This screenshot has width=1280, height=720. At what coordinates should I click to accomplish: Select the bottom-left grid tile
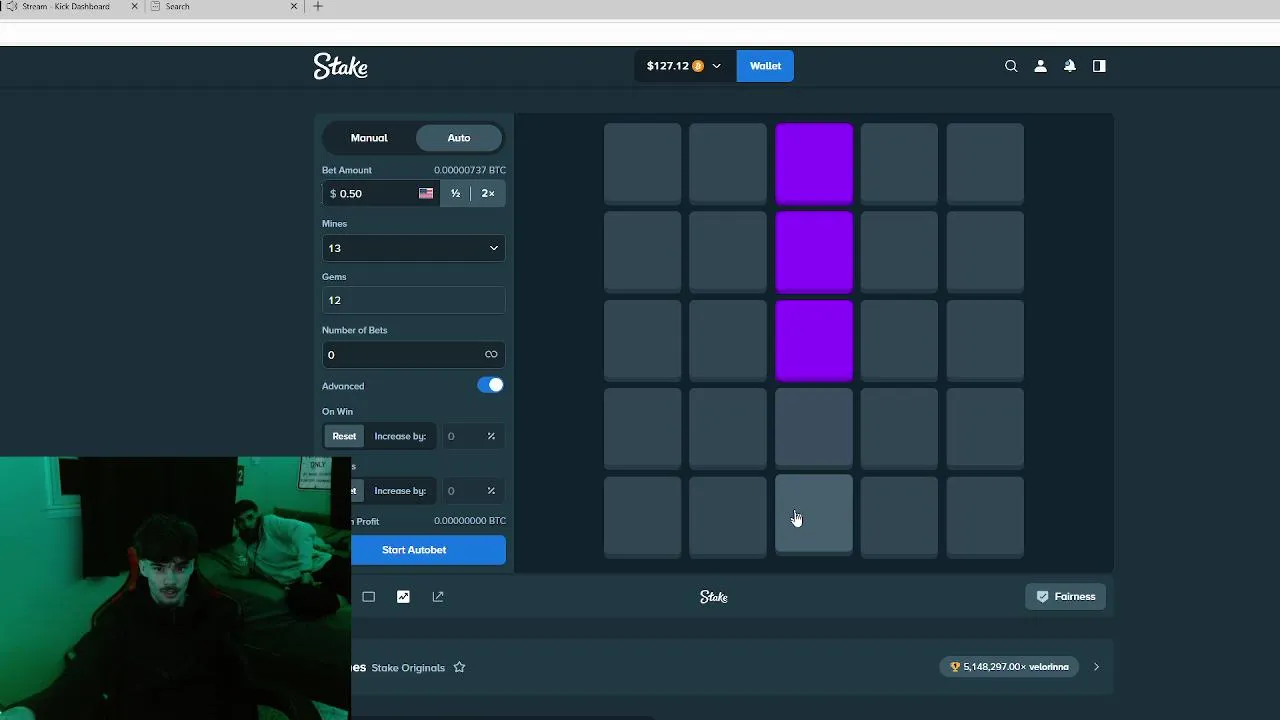[643, 517]
